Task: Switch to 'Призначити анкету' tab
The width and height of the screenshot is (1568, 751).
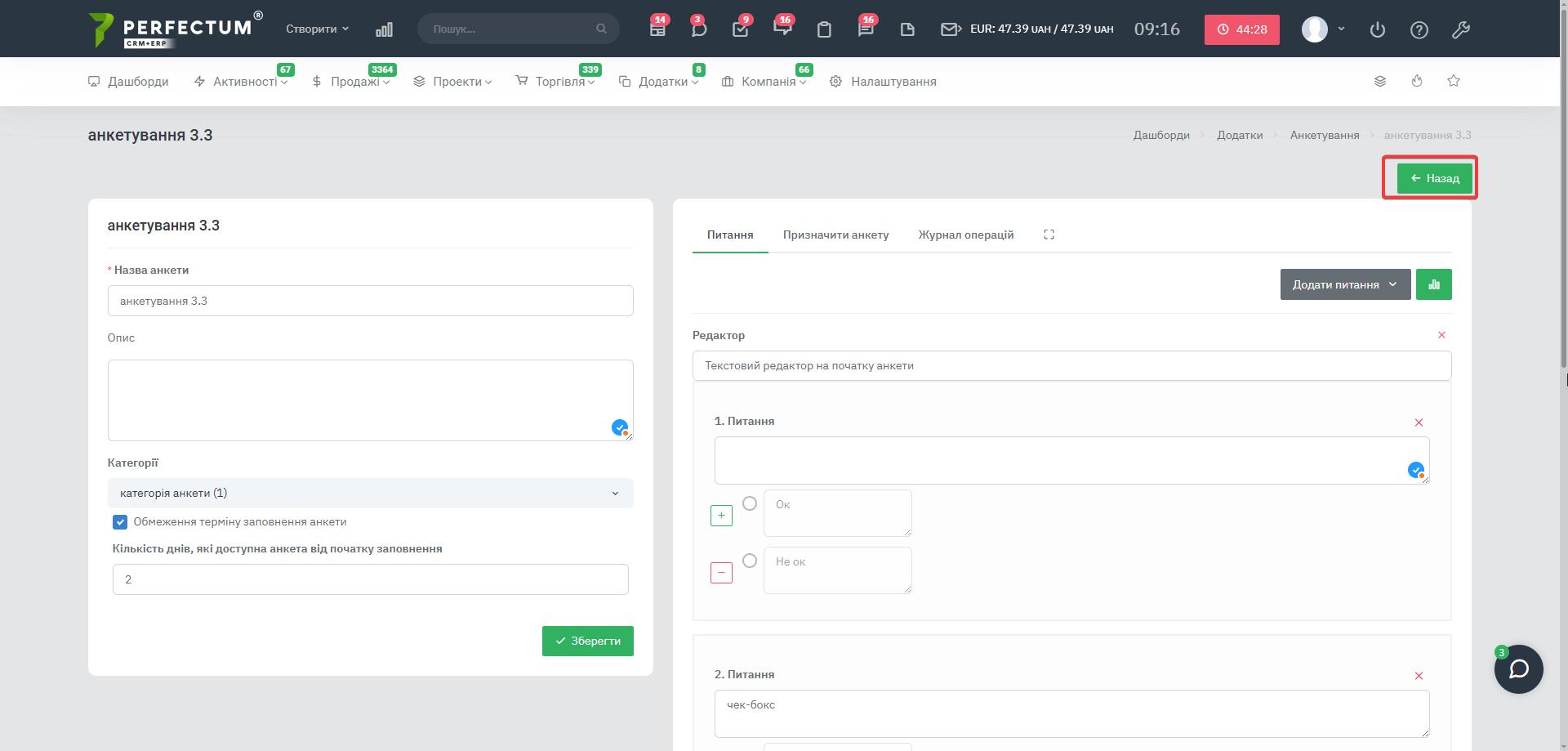Action: [x=835, y=235]
